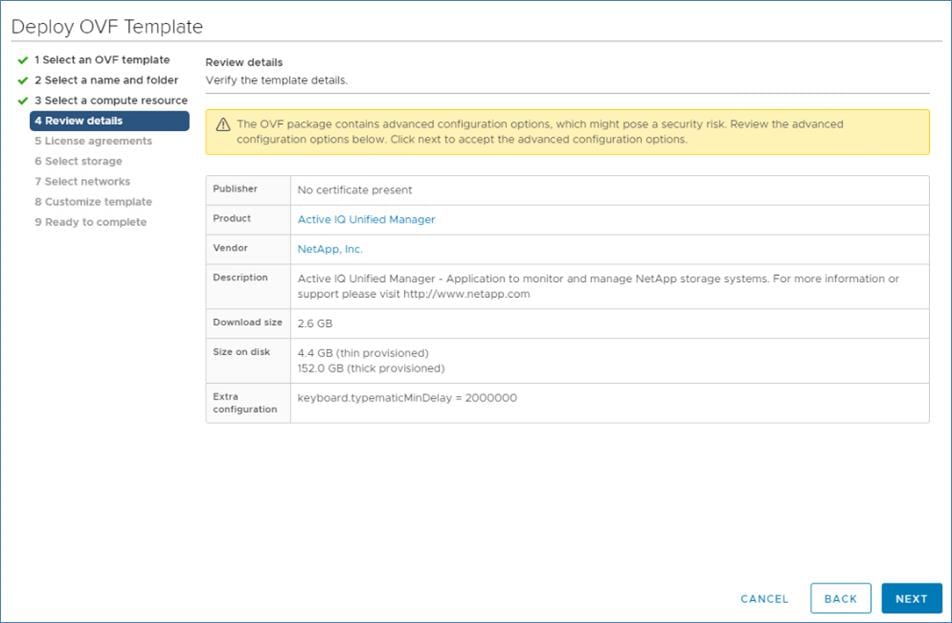
Task: Click 'Verify the template details.' text
Action: pyautogui.click(x=276, y=80)
